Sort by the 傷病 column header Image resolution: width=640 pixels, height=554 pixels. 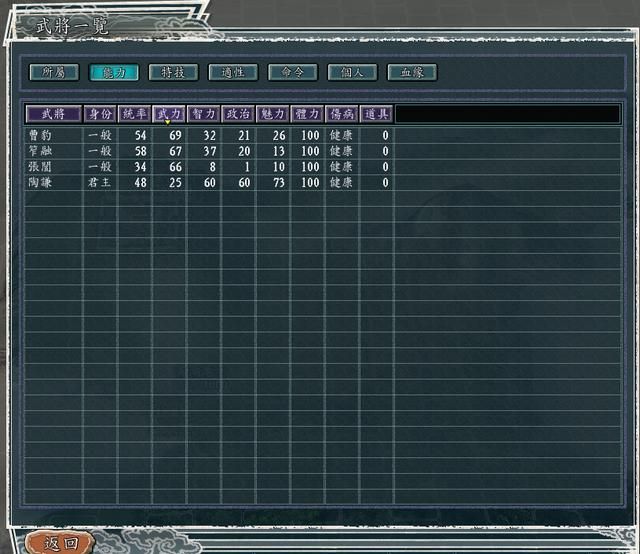coord(342,114)
